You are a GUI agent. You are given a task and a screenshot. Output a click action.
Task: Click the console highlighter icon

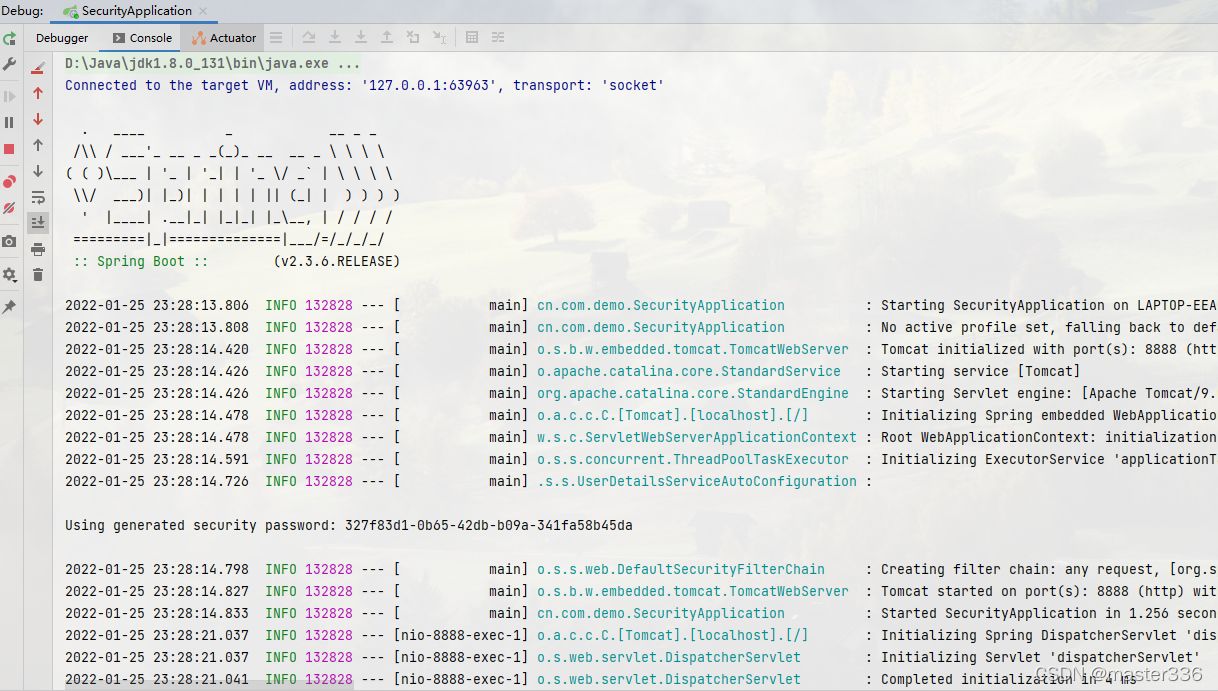point(38,67)
